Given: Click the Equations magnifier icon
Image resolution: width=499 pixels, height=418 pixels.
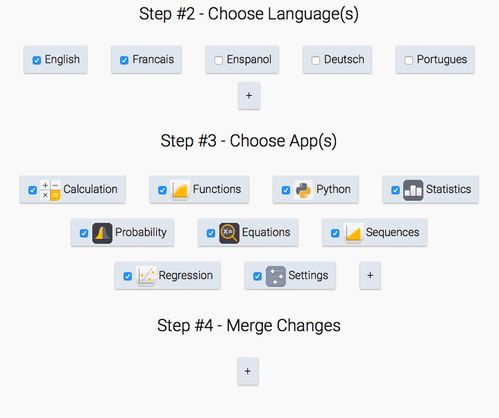Looking at the screenshot, I should [229, 233].
